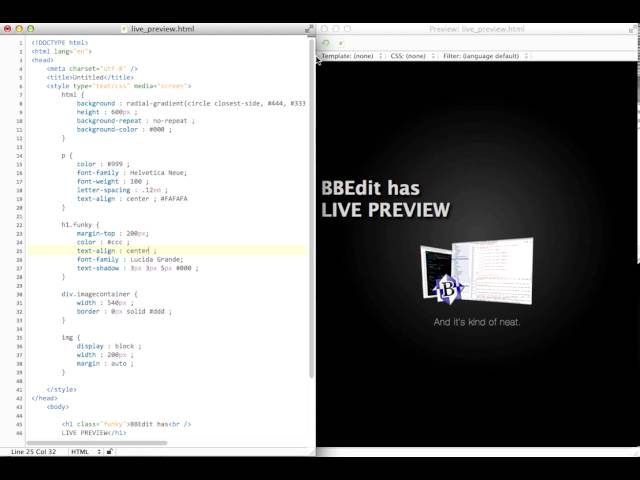640x480 pixels.
Task: Click the '#FAFAFA' text on line 19
Action: 174,199
